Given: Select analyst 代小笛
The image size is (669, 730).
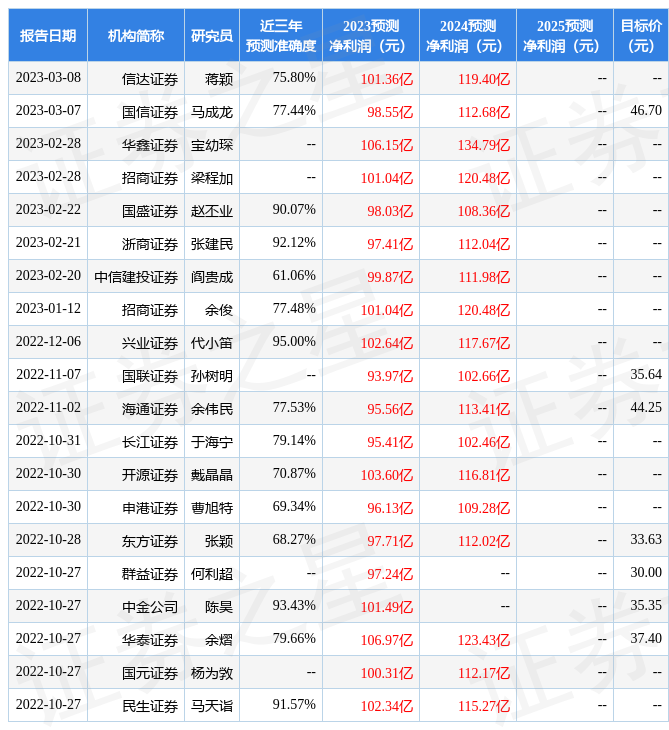Looking at the screenshot, I should click(x=211, y=344).
